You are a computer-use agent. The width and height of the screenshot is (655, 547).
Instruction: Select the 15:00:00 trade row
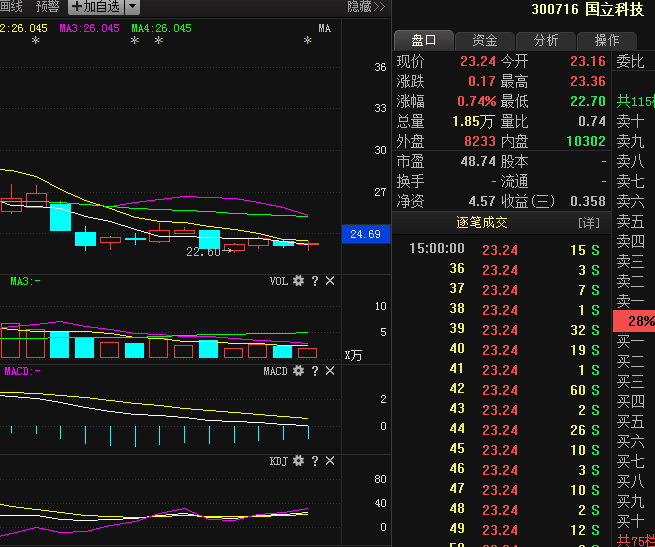[x=501, y=250]
